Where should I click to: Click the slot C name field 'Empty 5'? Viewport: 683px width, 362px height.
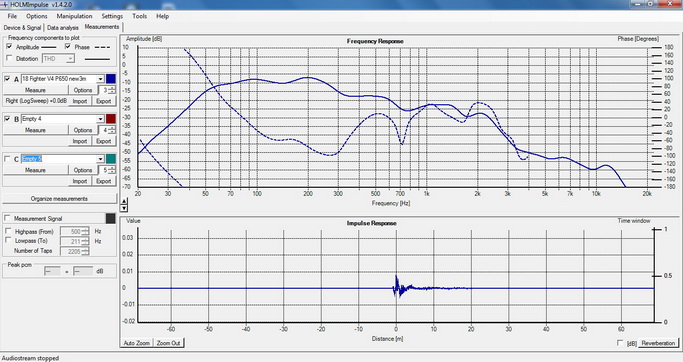point(59,159)
